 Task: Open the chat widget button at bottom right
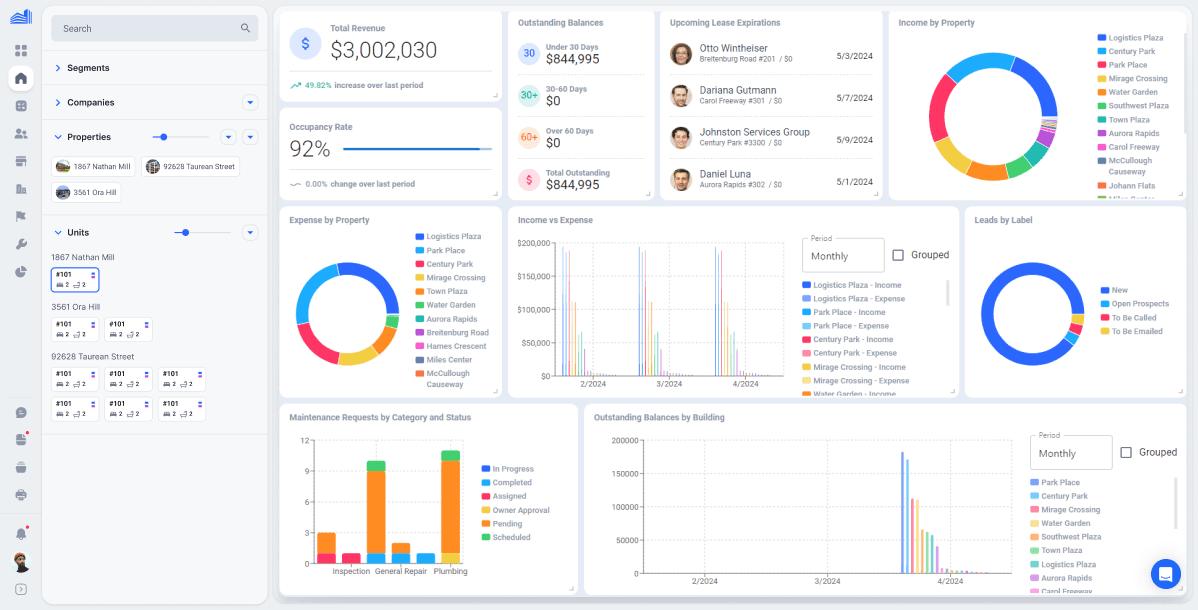coord(1166,574)
